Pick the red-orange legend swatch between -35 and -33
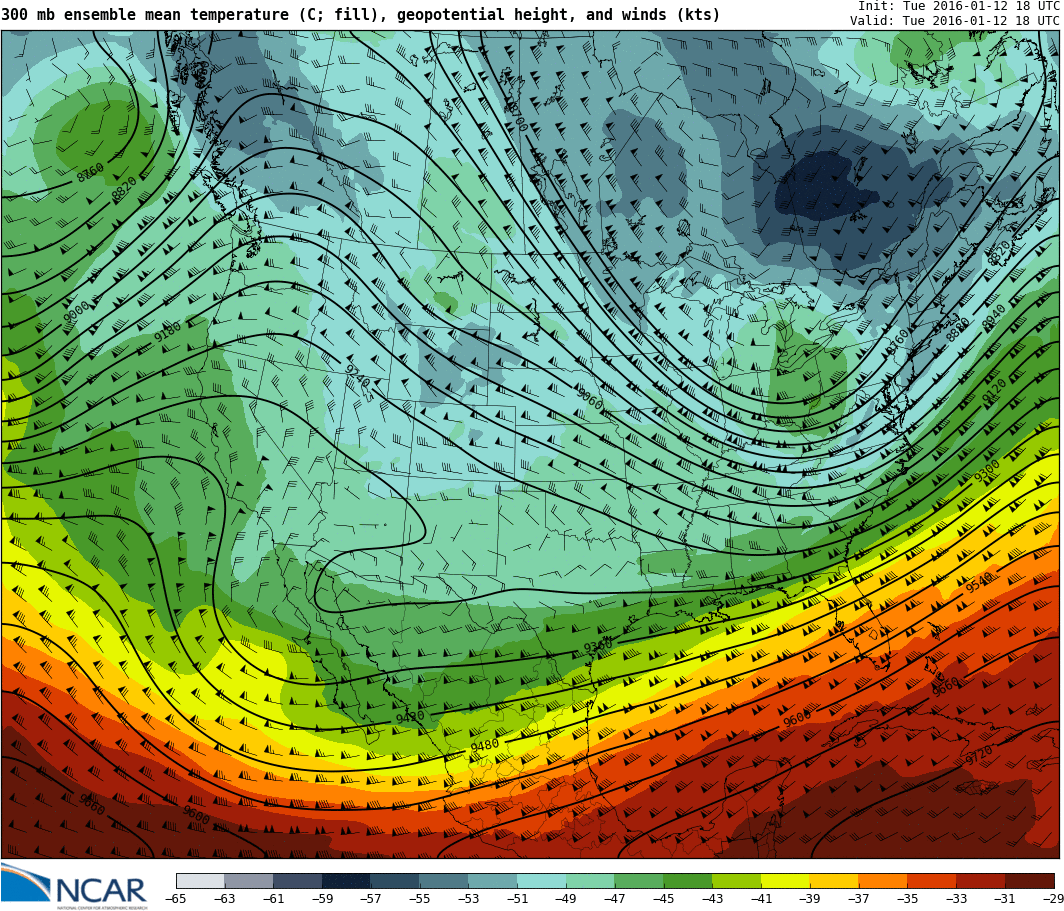This screenshot has height=911, width=1064. (x=932, y=881)
